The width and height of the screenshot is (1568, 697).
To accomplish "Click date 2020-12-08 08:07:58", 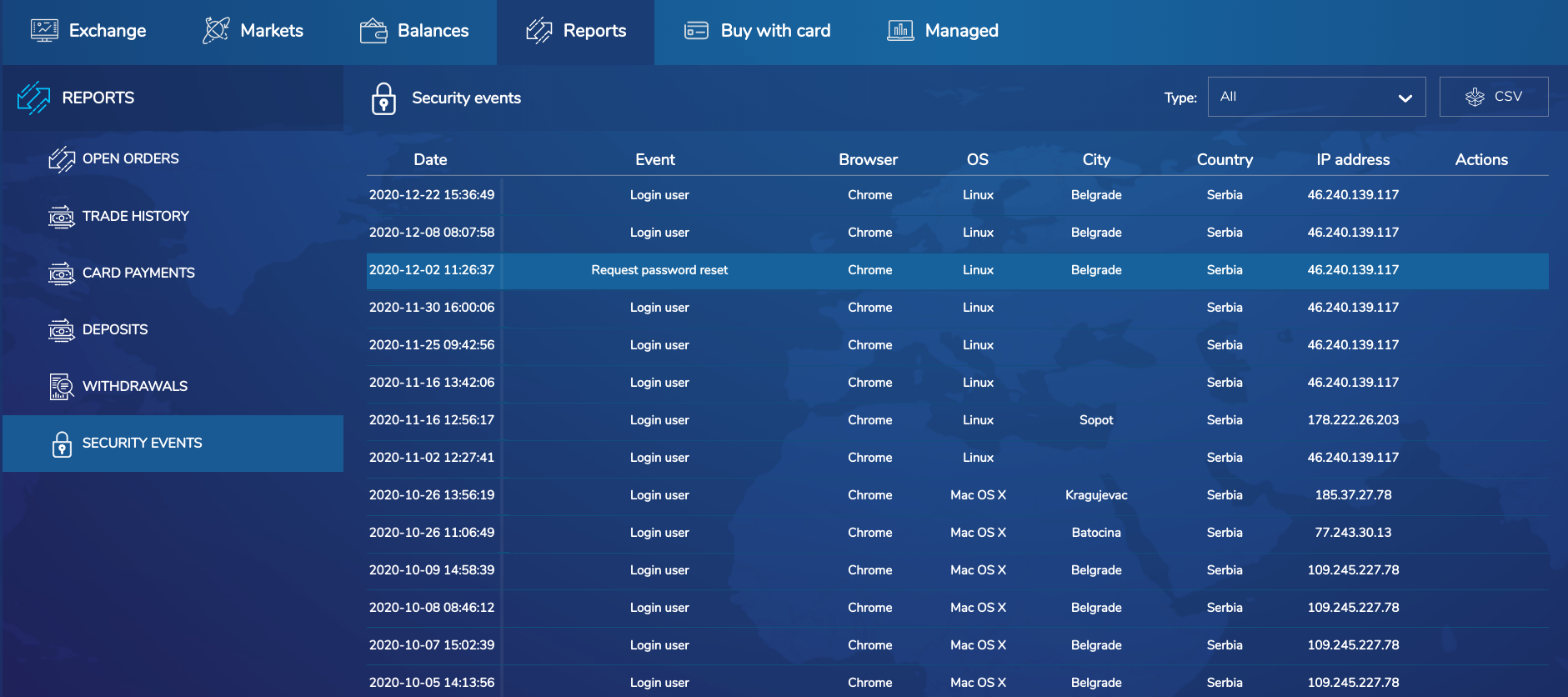I will [x=432, y=233].
